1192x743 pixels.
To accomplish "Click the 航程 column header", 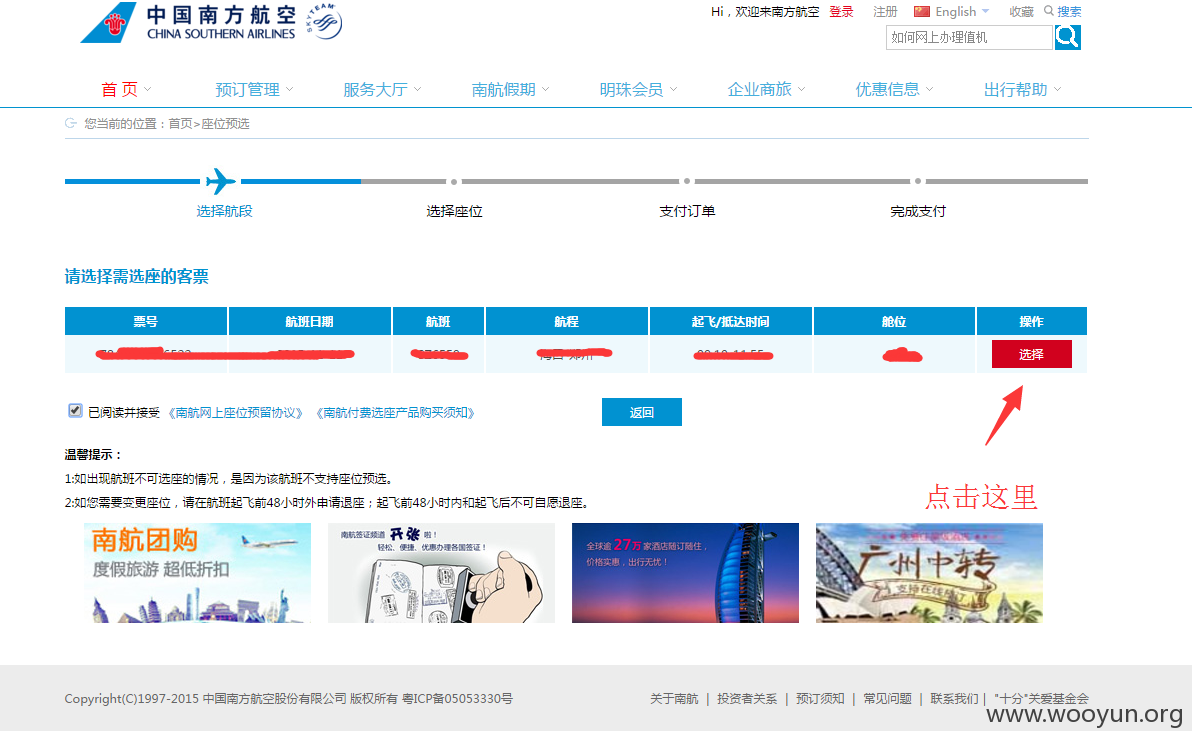I will click(x=566, y=321).
